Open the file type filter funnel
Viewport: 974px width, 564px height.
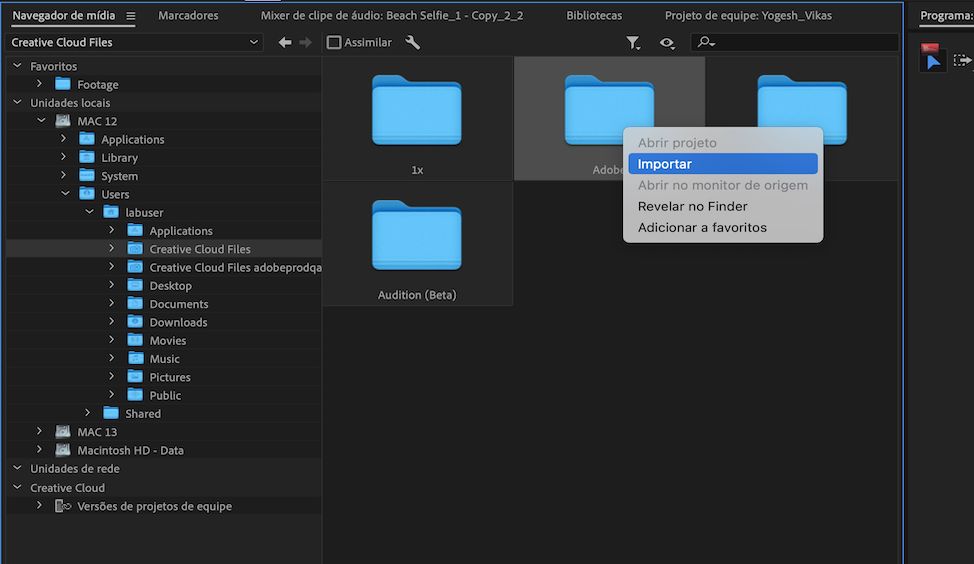(633, 43)
